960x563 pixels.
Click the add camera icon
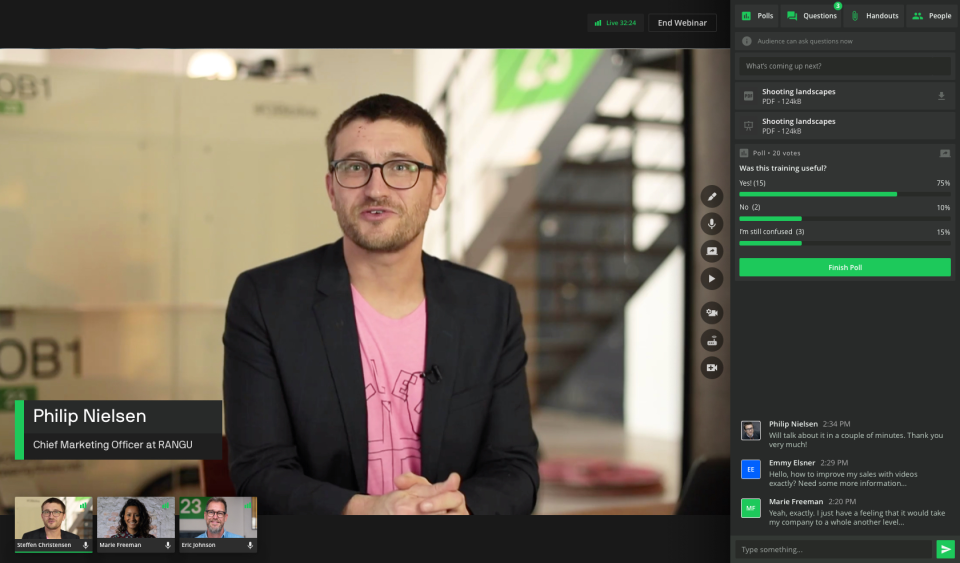point(711,368)
